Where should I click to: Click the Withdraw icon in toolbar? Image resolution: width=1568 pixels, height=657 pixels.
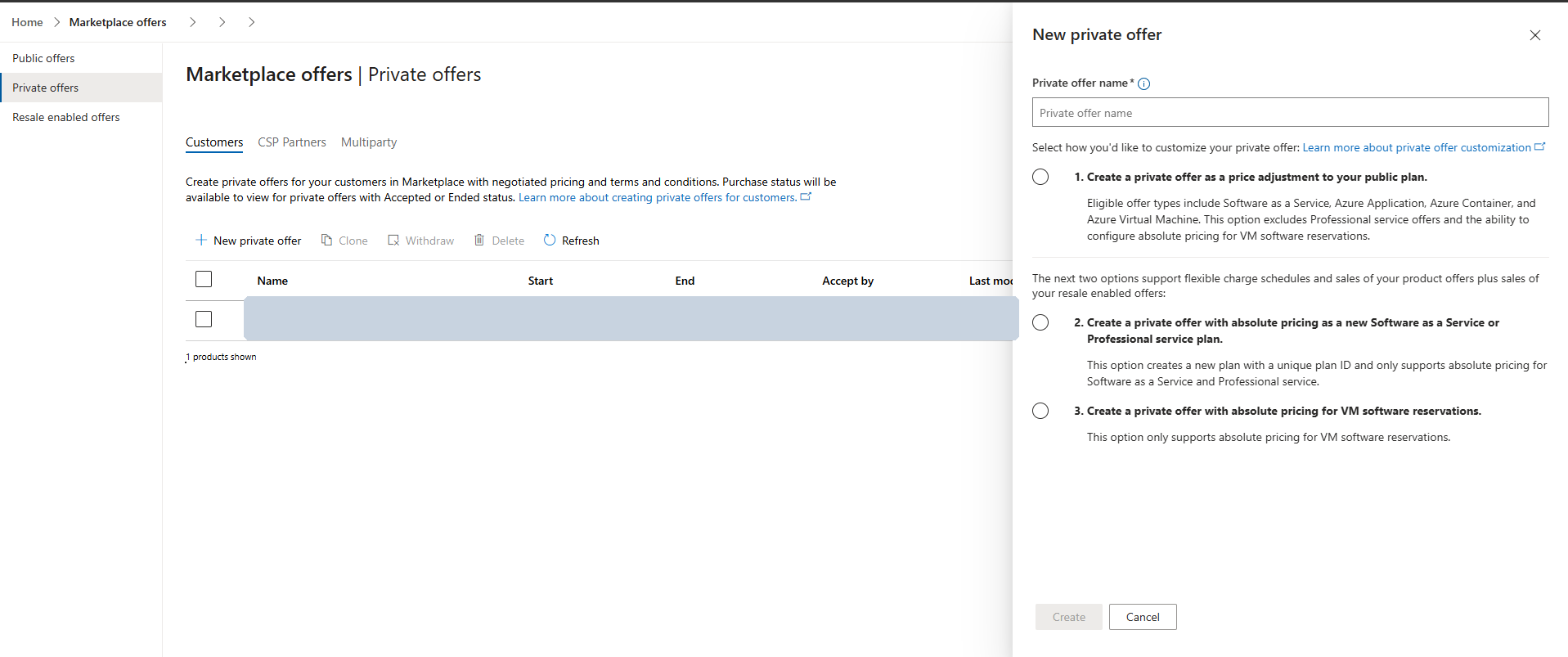pos(393,240)
